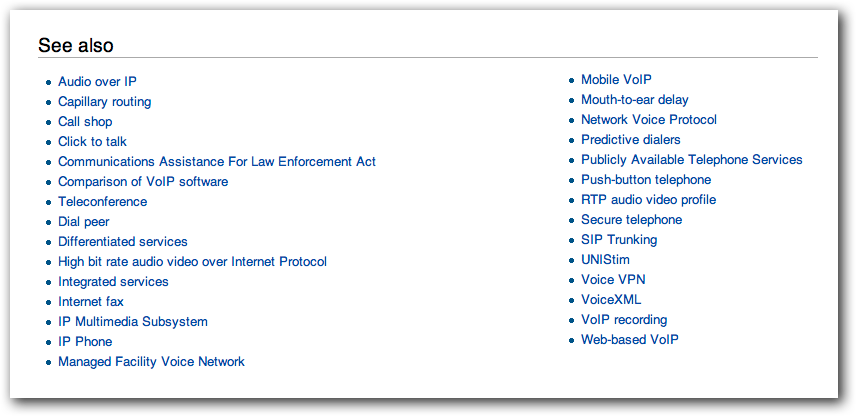Open the VoiceXML link

611,300
